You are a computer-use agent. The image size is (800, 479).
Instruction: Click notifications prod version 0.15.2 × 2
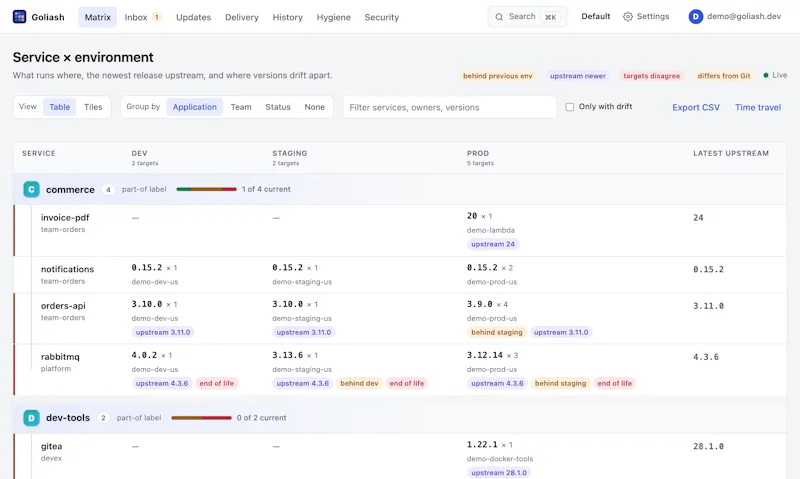coord(490,267)
